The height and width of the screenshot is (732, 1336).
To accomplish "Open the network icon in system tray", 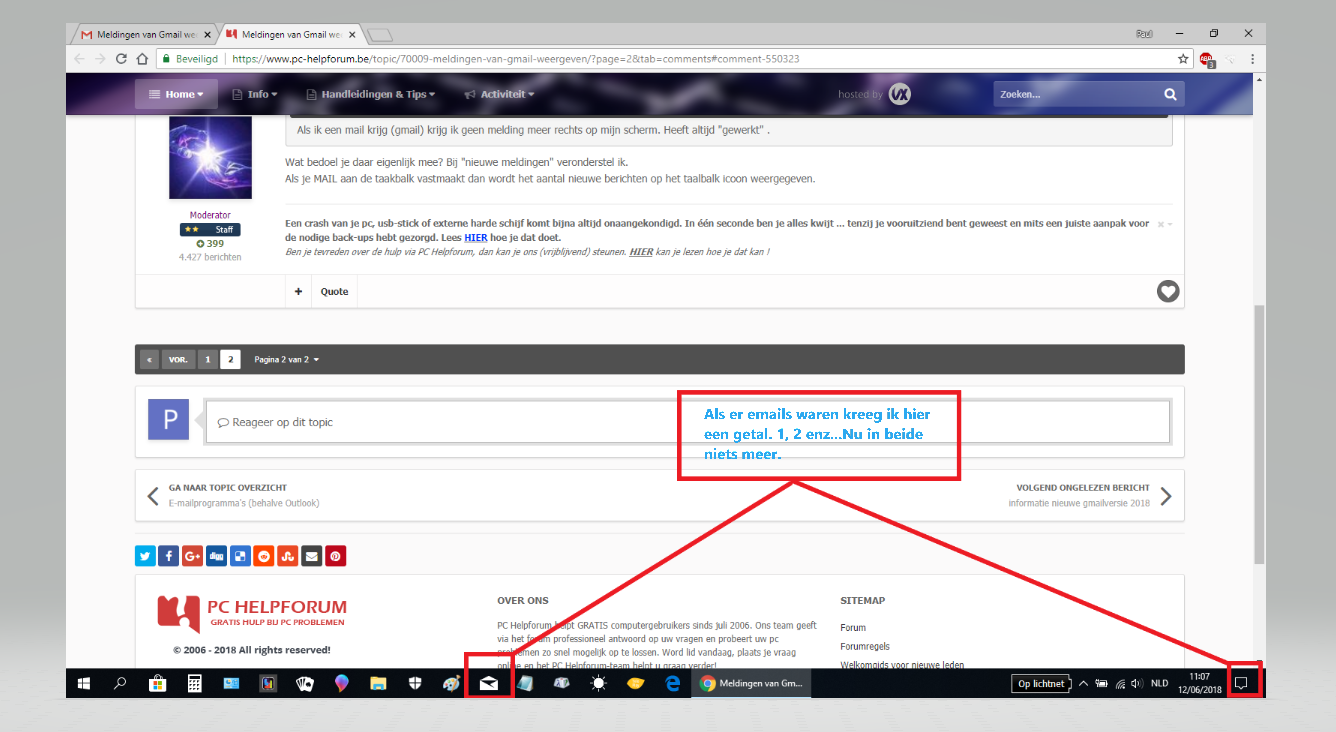I will 1120,684.
